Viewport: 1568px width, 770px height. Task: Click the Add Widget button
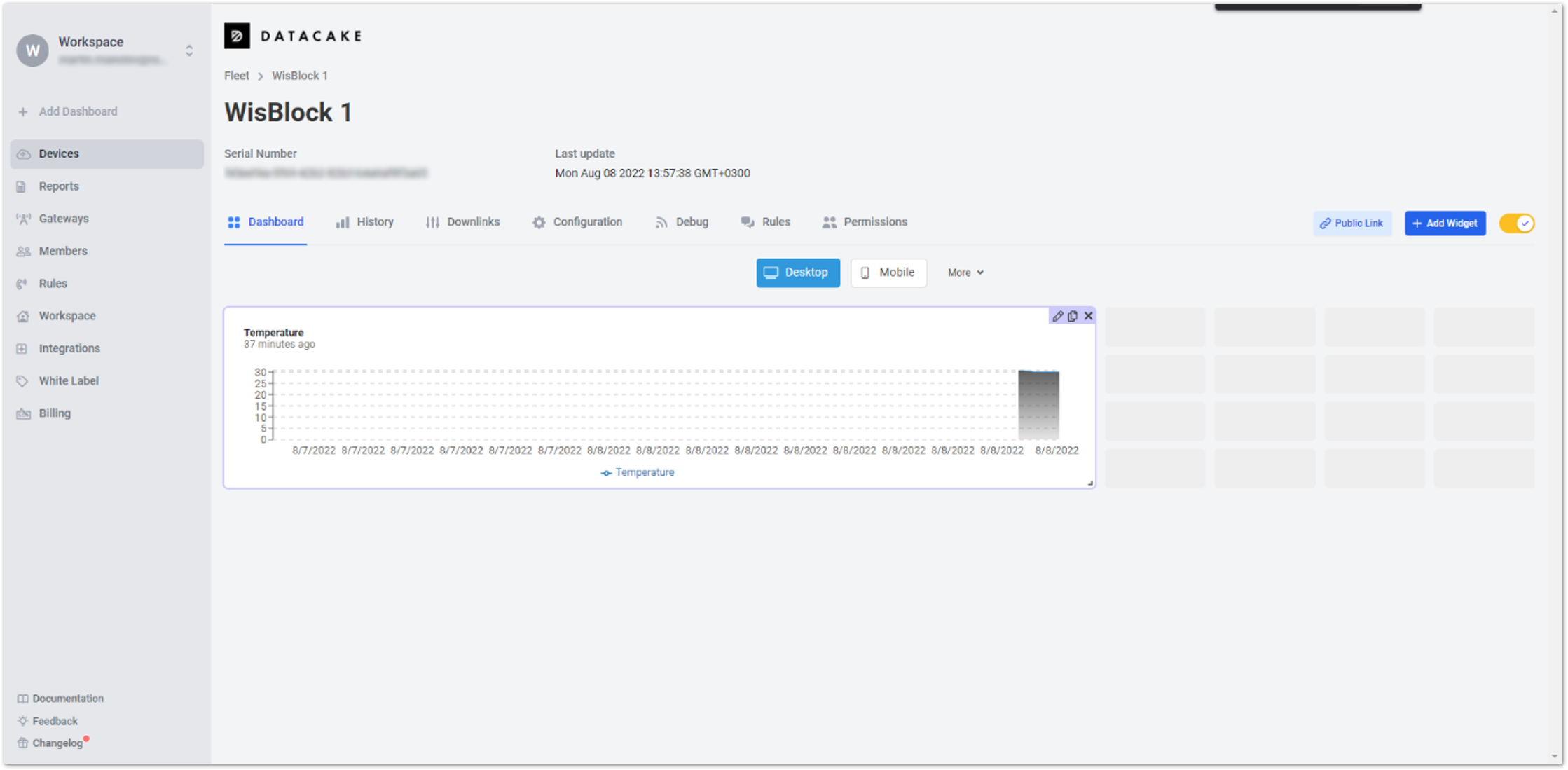1445,224
